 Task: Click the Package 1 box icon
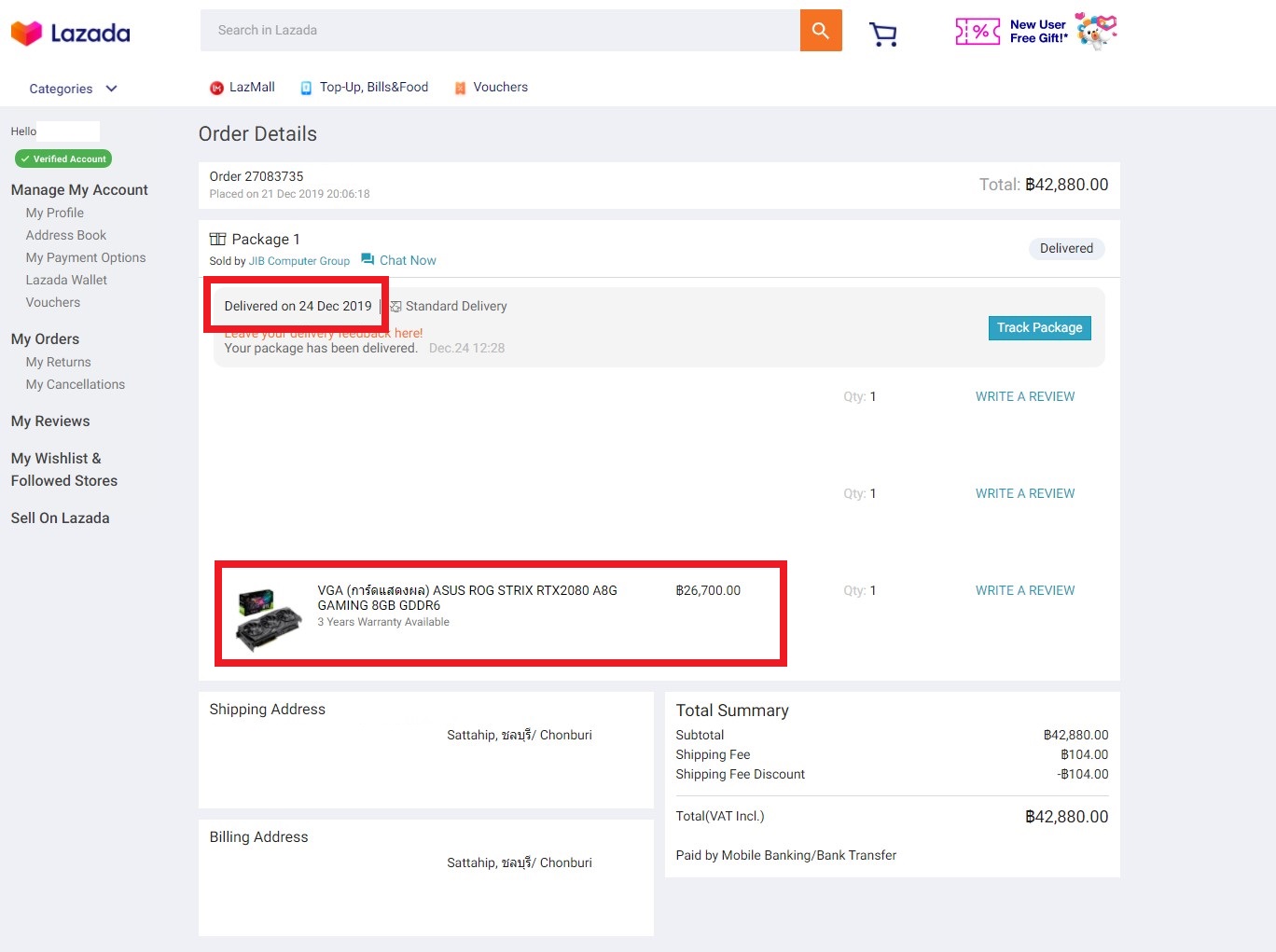pyautogui.click(x=217, y=239)
